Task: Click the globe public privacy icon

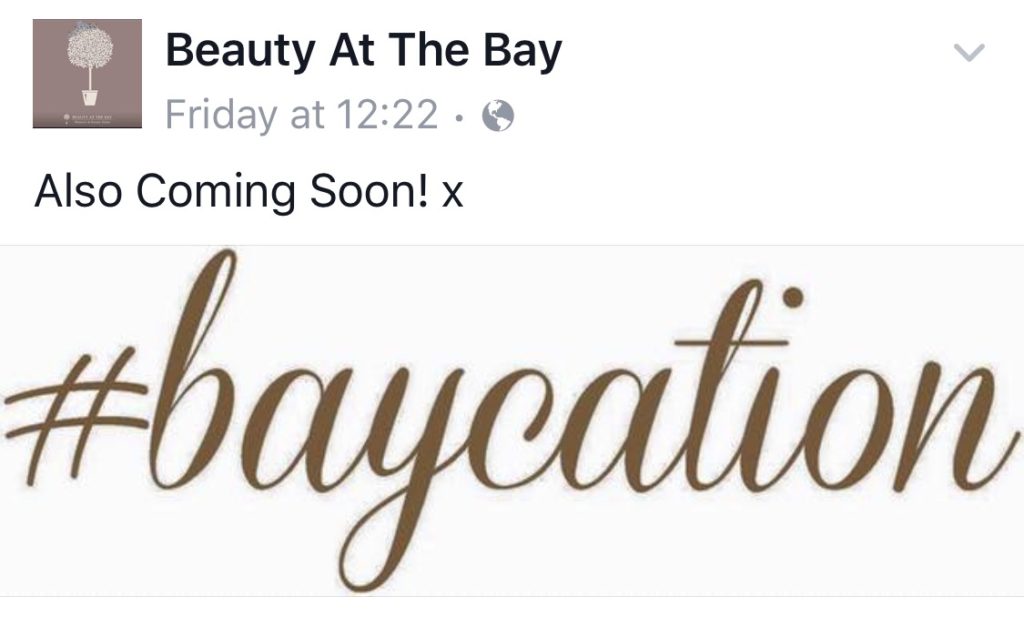Action: click(498, 116)
